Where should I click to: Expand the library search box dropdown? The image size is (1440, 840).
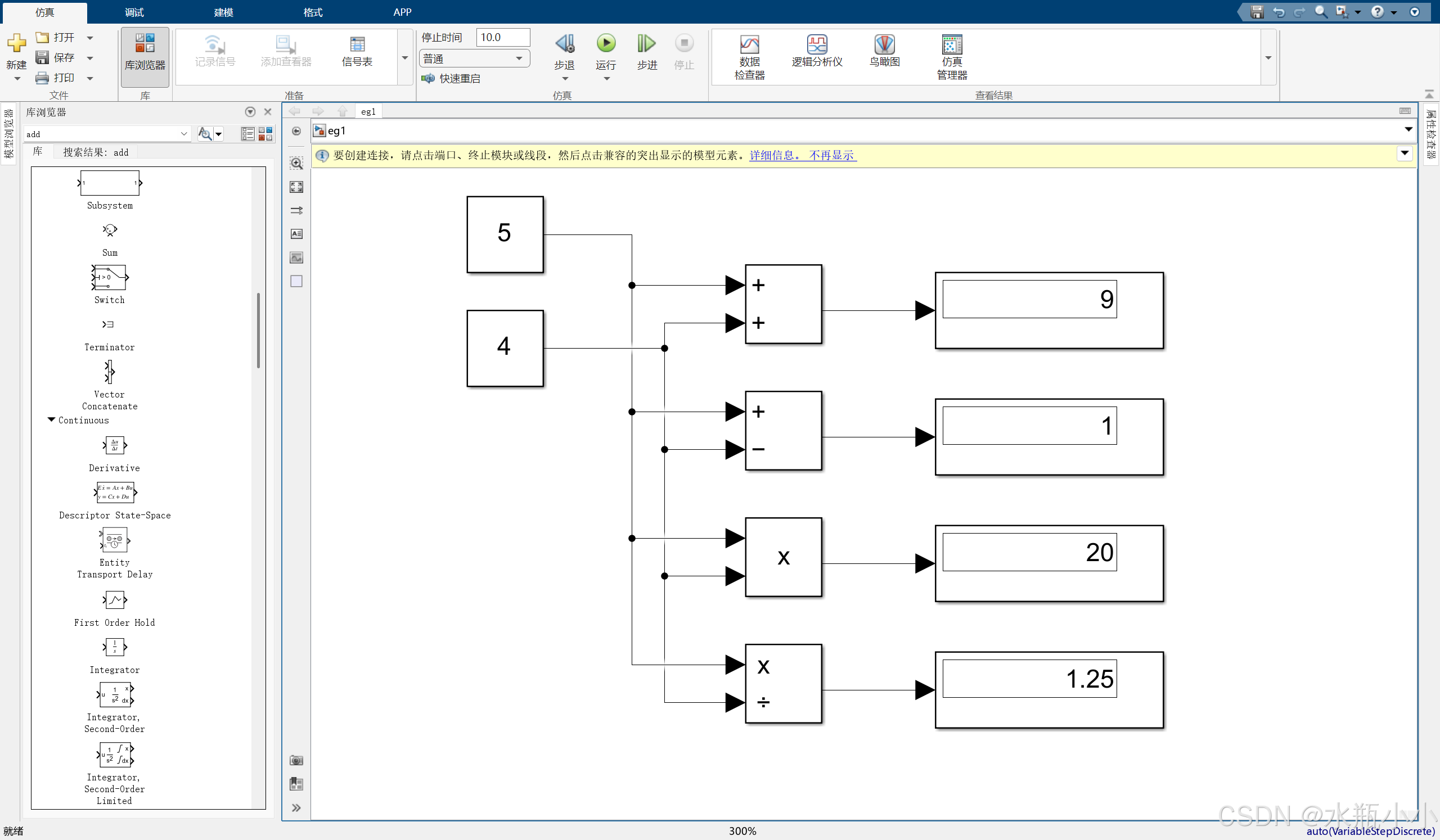click(184, 134)
